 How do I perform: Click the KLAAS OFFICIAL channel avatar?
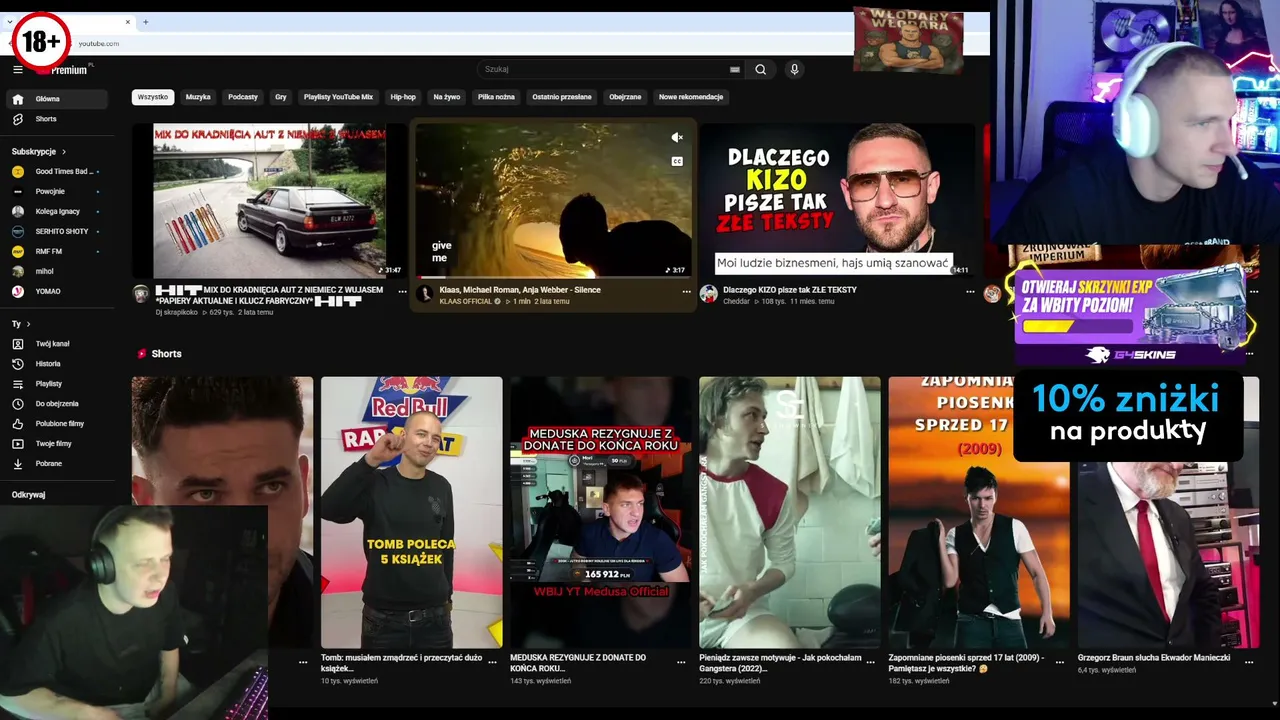[425, 294]
